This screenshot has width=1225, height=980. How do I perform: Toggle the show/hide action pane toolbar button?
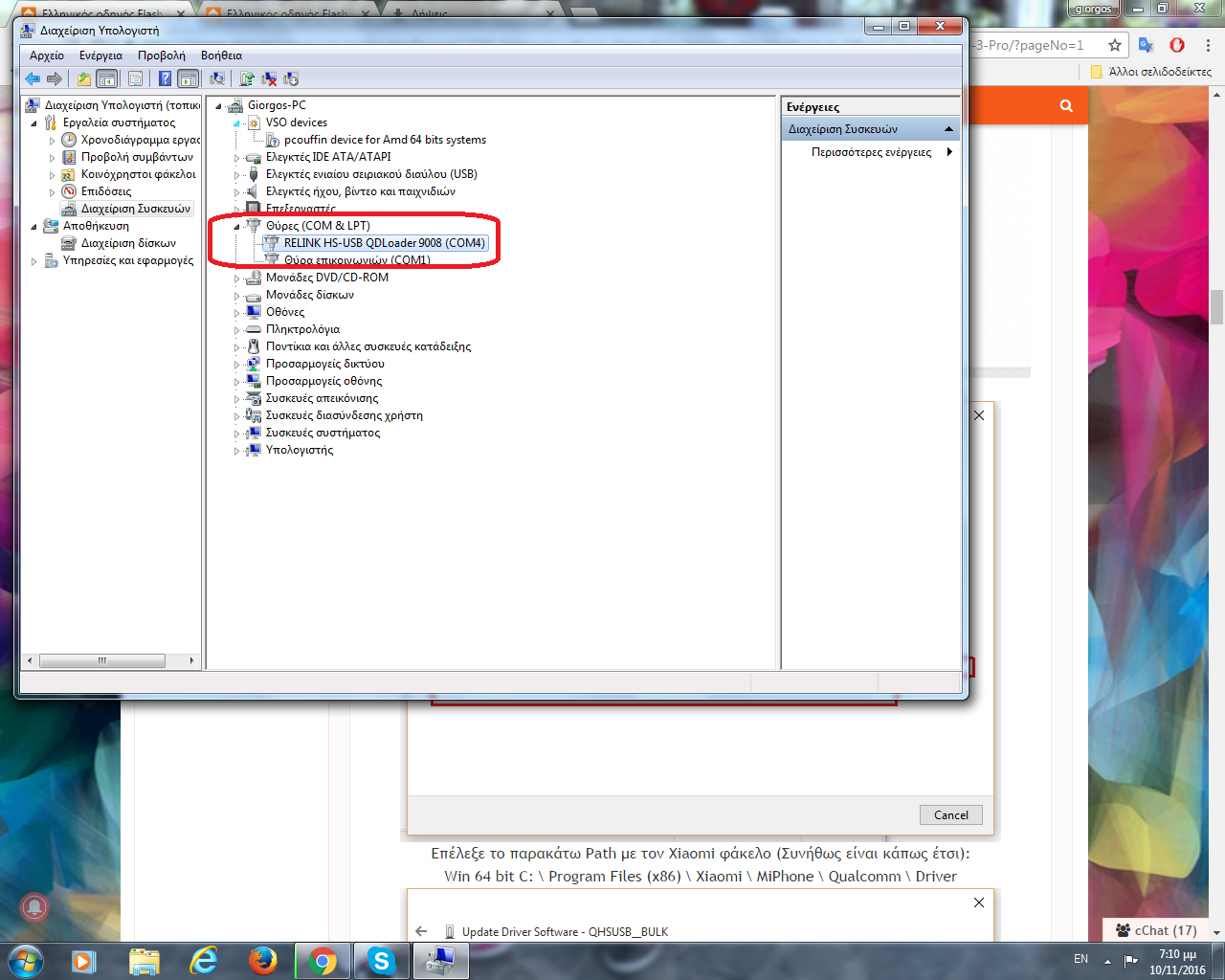(189, 78)
